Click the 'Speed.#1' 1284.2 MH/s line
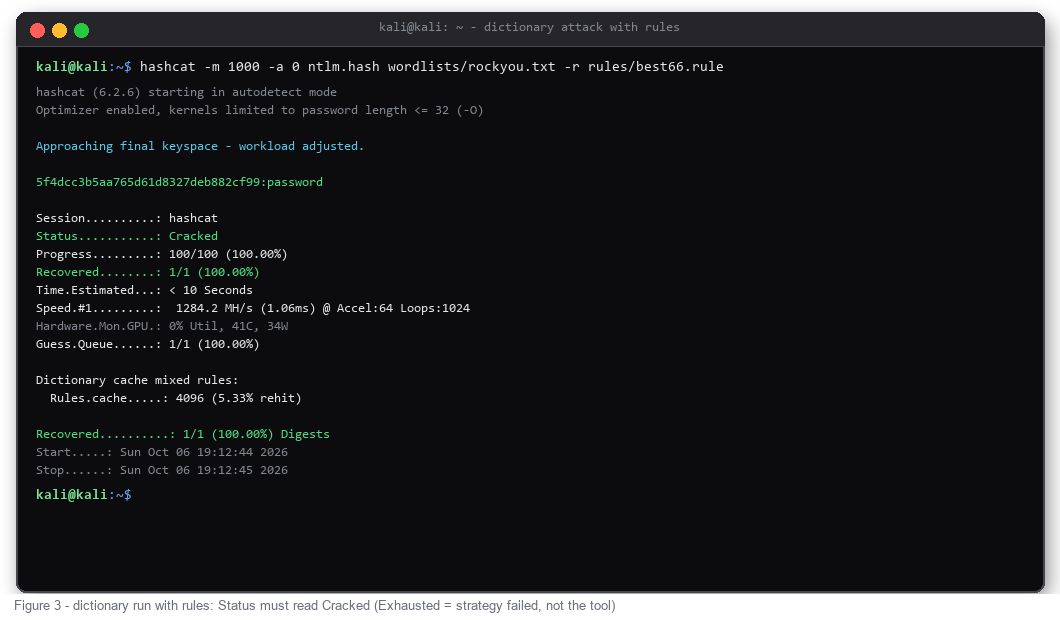 pyautogui.click(x=253, y=308)
